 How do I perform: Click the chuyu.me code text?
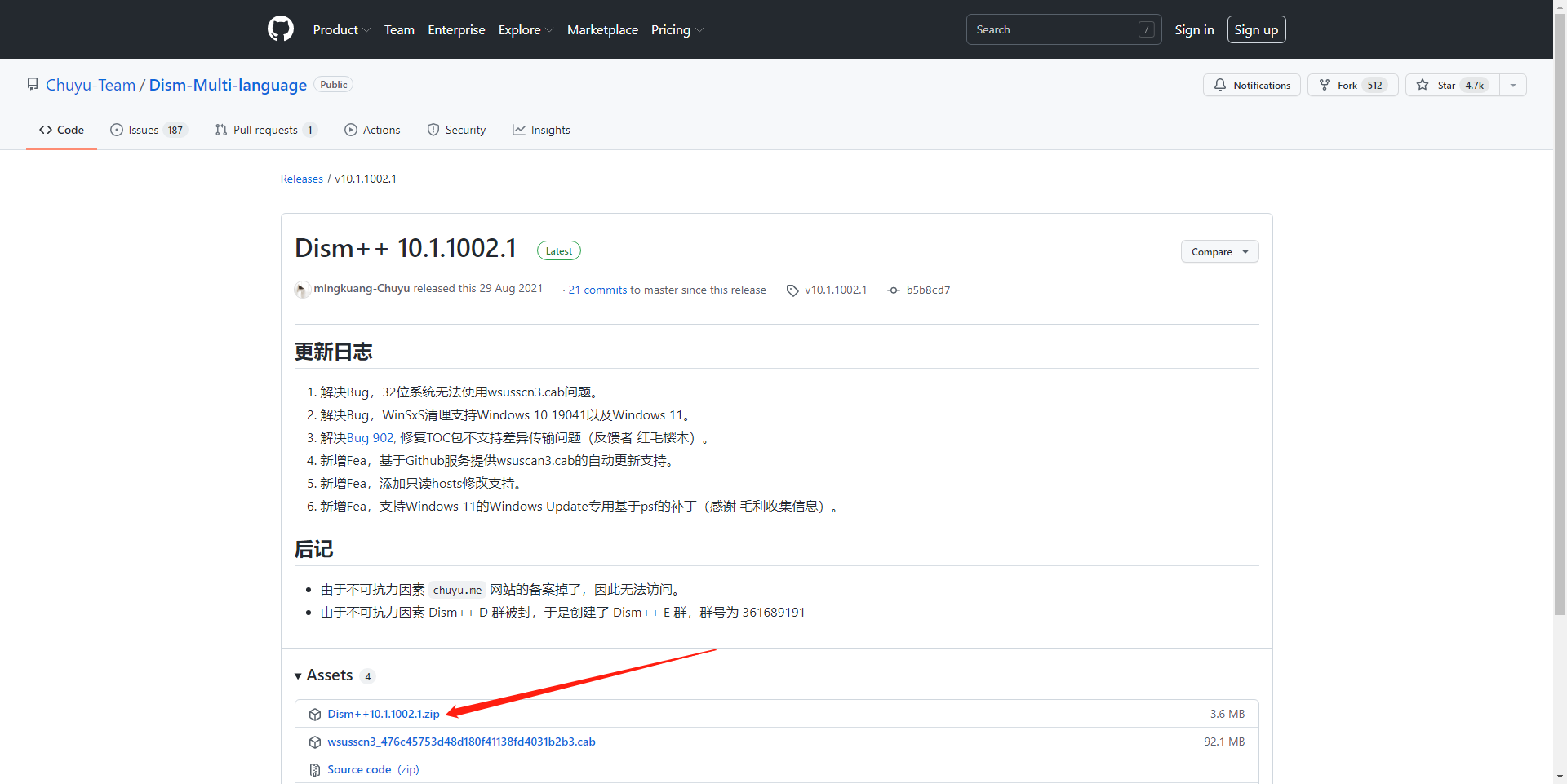coord(457,590)
